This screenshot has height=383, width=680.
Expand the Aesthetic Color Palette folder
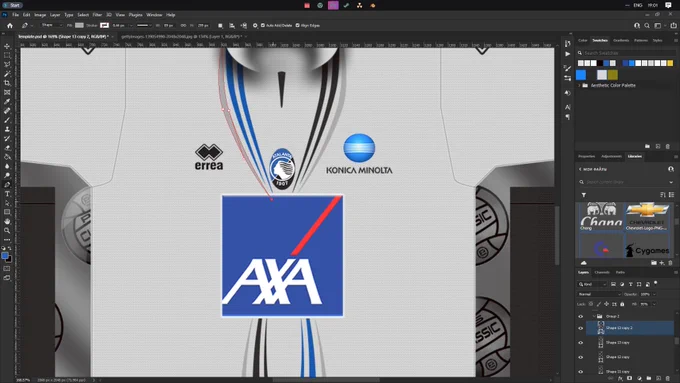[579, 85]
